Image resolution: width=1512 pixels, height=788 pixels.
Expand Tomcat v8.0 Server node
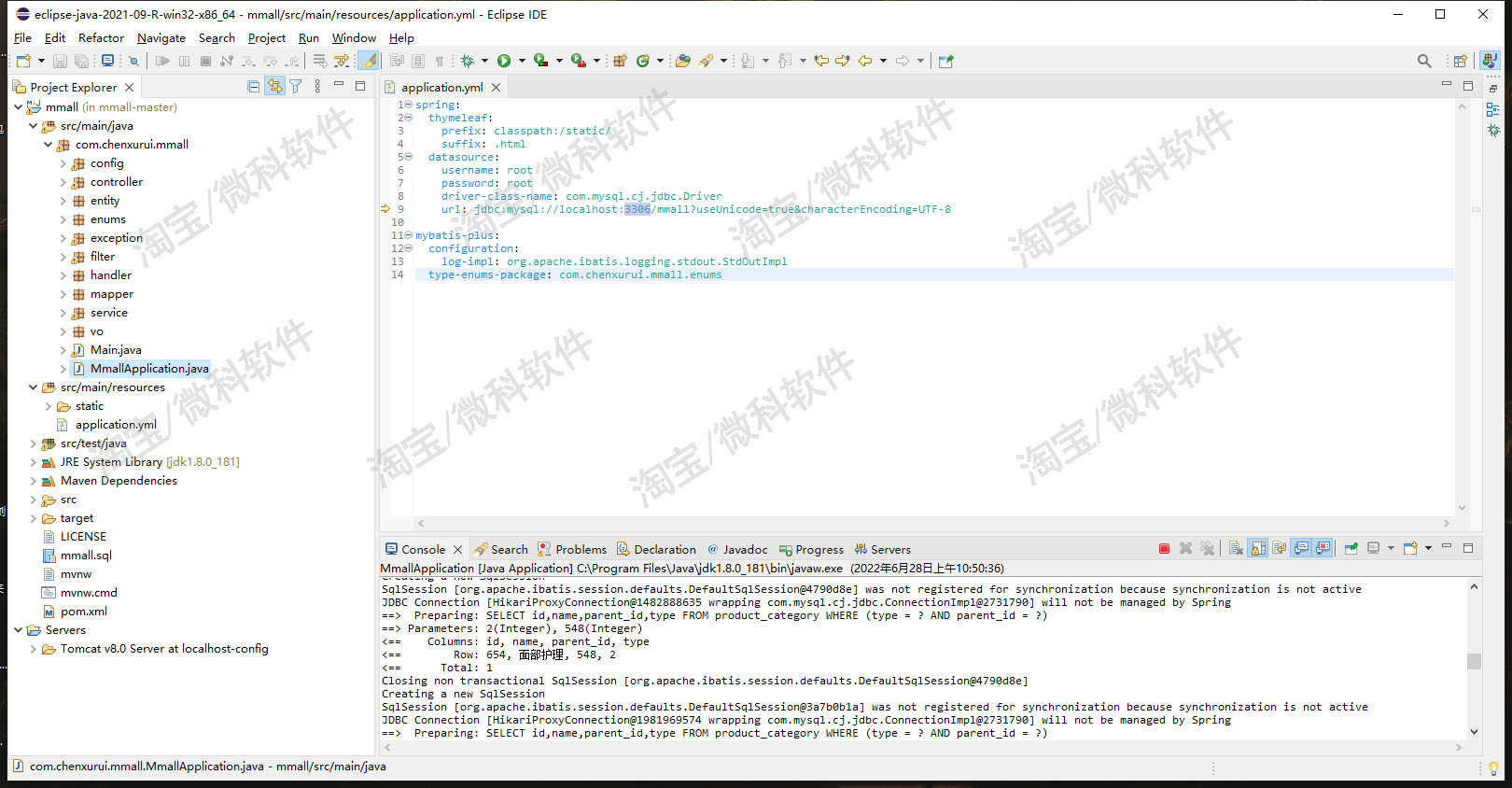click(33, 649)
